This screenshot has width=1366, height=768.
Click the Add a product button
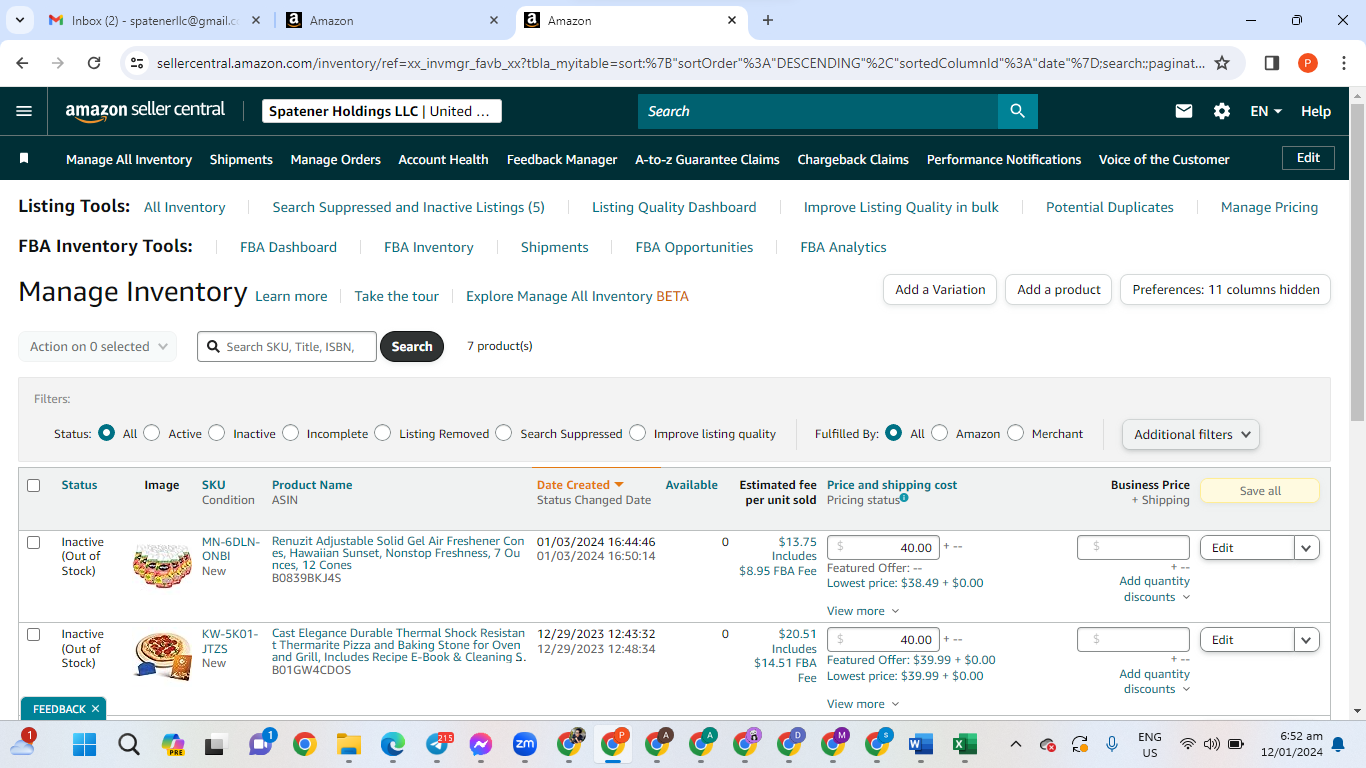(x=1059, y=289)
